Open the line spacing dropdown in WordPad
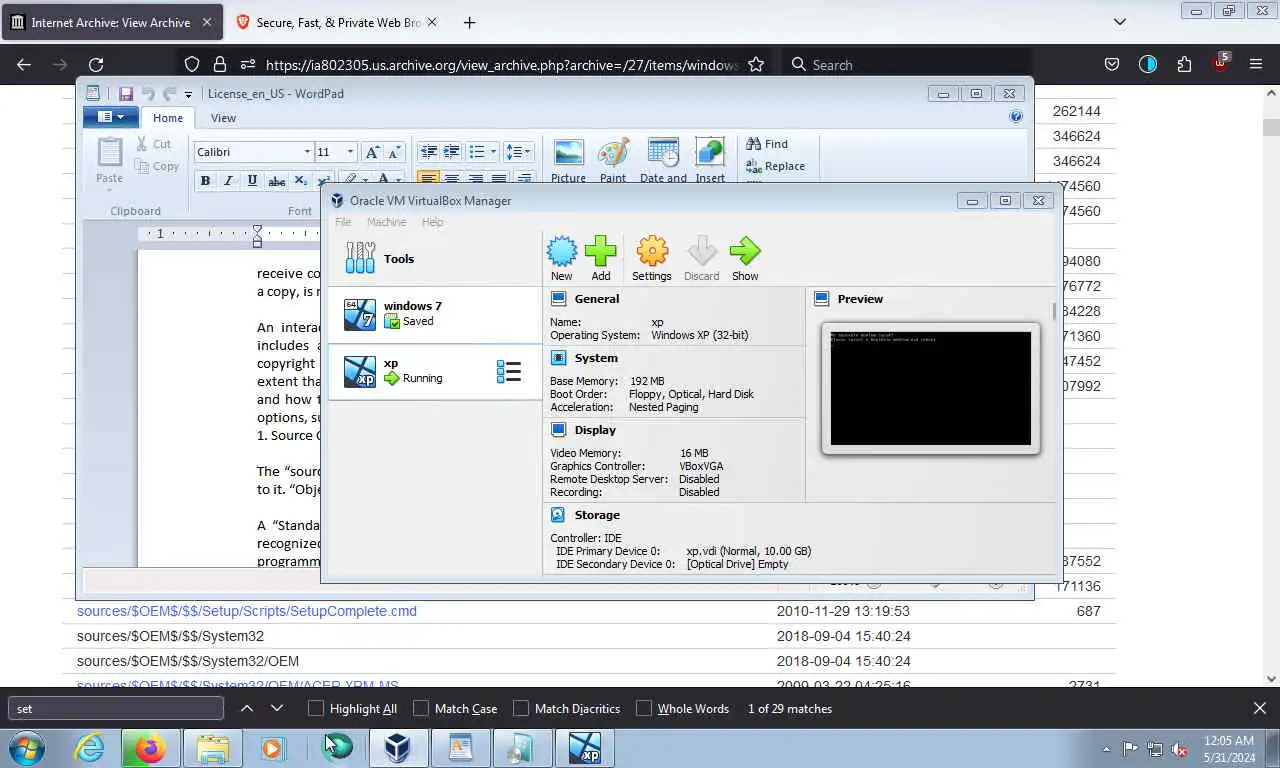Screen dimensions: 1280x768 pyautogui.click(x=518, y=152)
